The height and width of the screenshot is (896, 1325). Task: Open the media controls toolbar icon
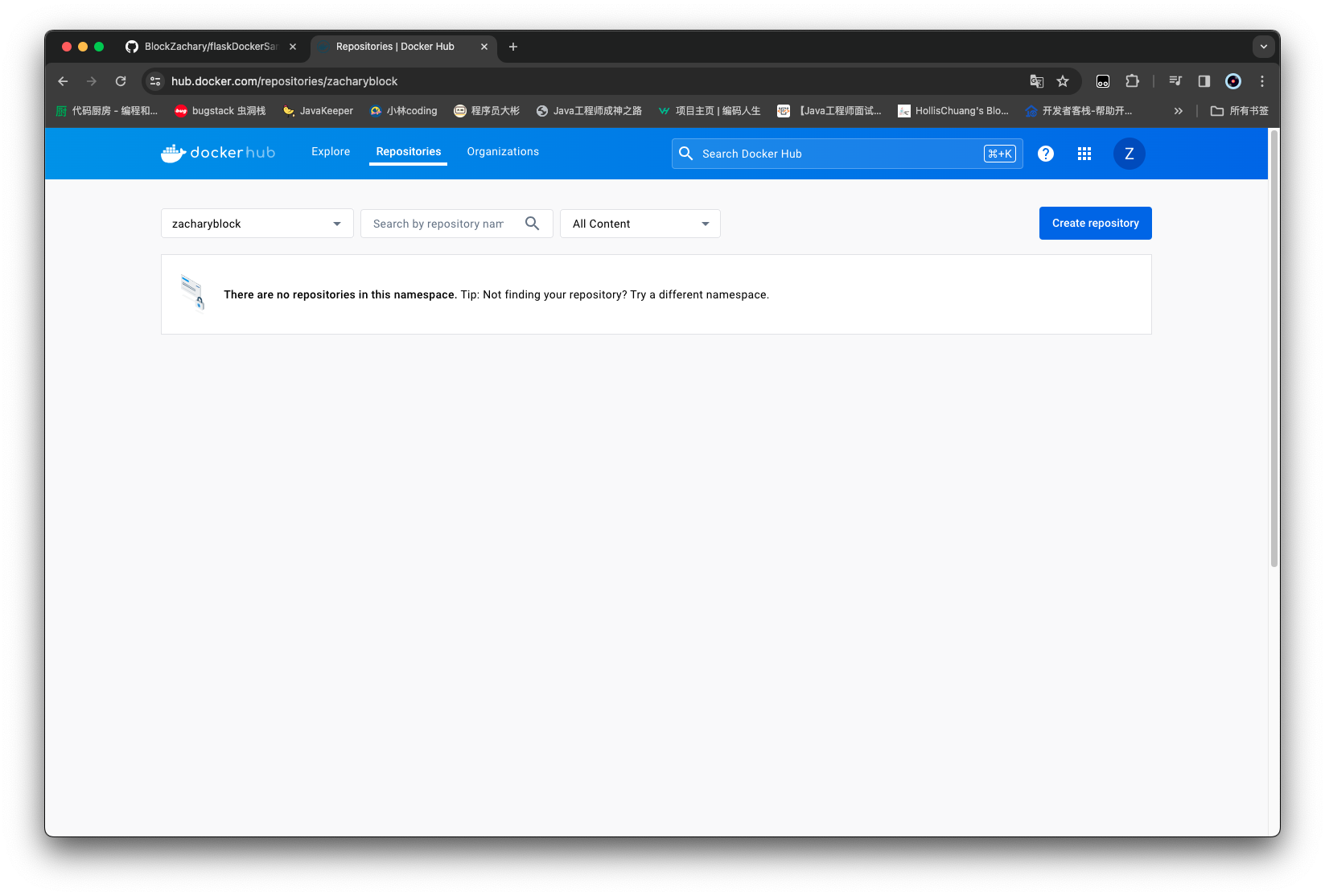point(1175,81)
